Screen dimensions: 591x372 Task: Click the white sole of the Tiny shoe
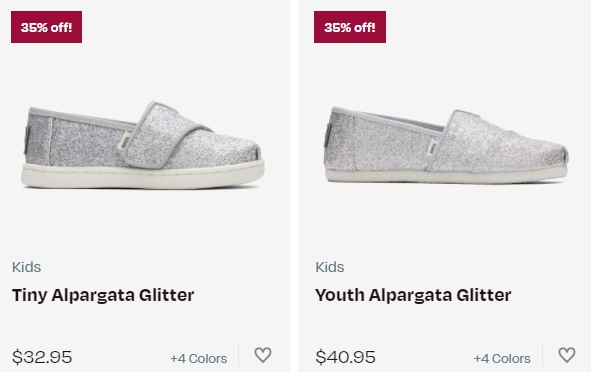pyautogui.click(x=143, y=175)
